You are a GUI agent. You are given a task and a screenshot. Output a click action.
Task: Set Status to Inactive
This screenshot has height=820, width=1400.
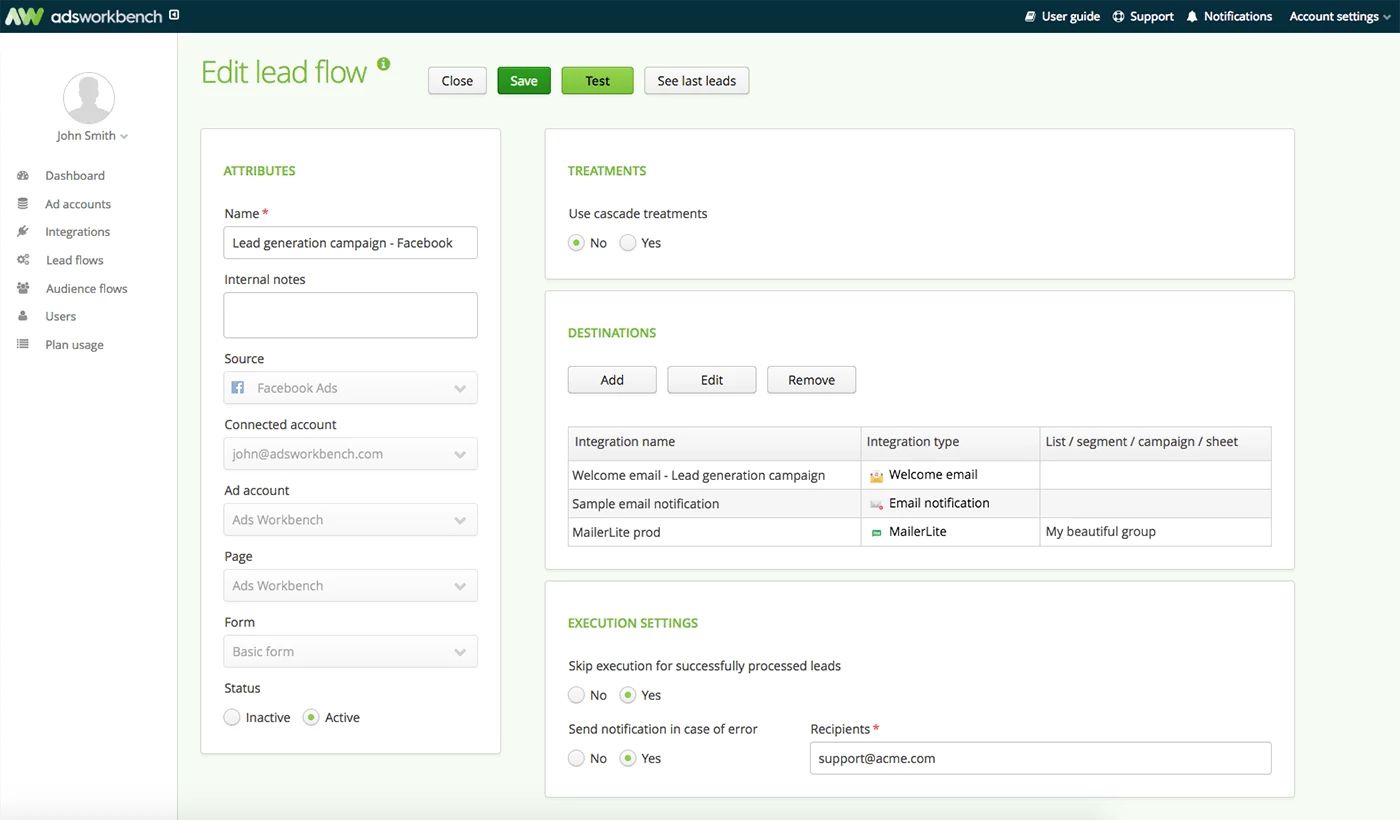pyautogui.click(x=232, y=717)
